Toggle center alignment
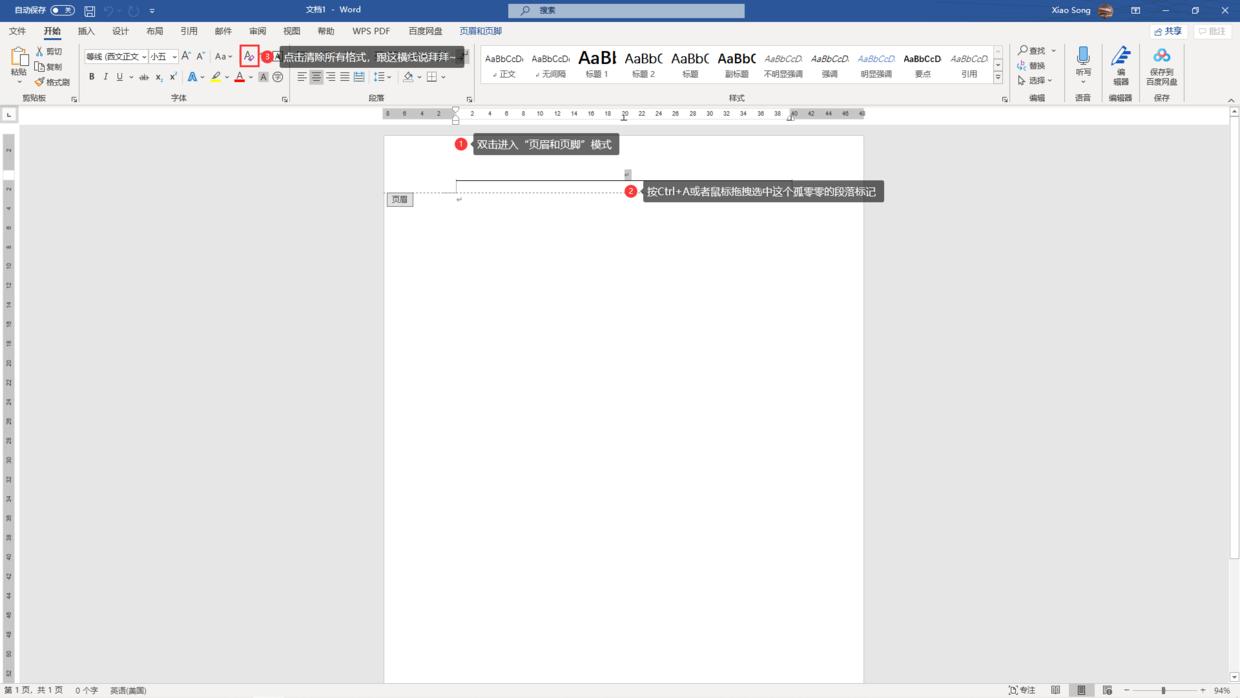Screen dimensions: 1240x698 coord(316,77)
